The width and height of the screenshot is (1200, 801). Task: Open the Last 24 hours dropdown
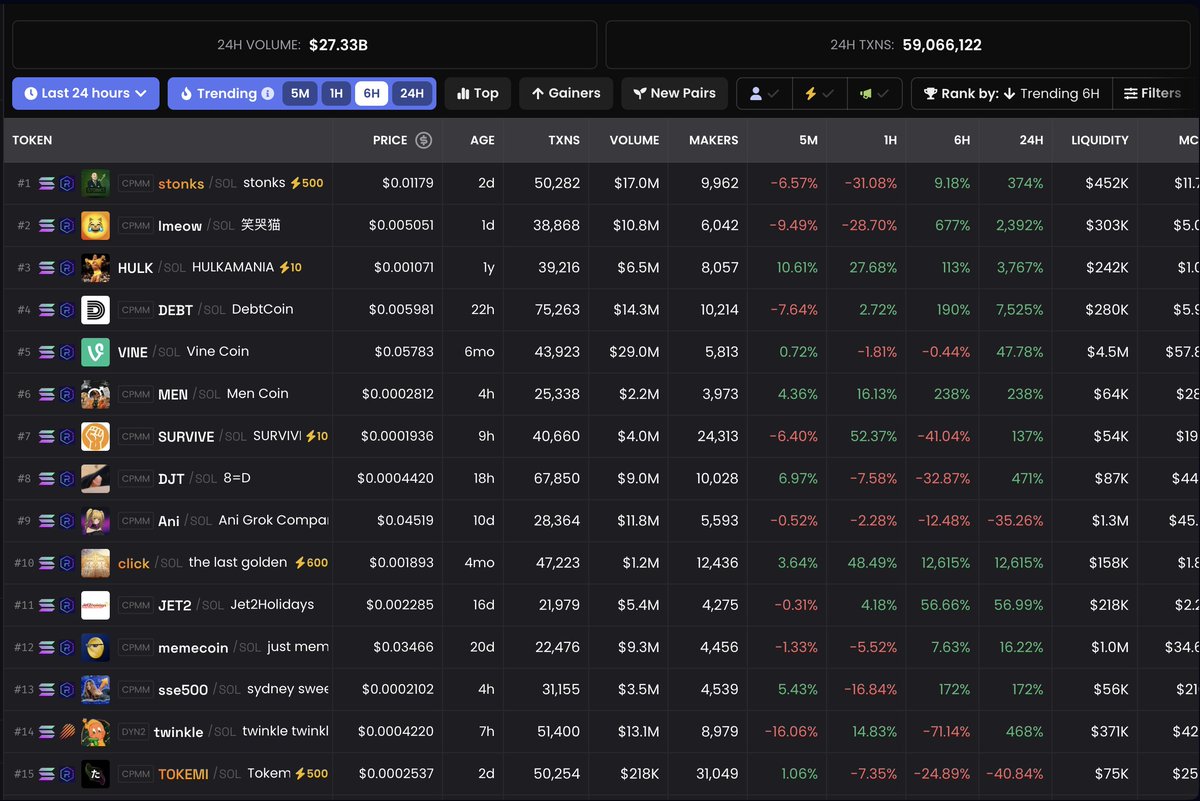(86, 93)
